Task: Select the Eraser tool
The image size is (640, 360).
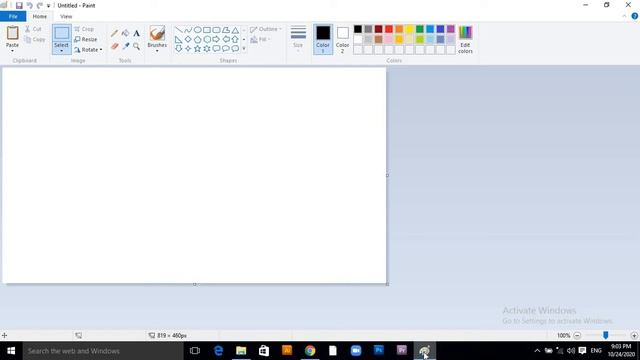Action: [x=115, y=47]
